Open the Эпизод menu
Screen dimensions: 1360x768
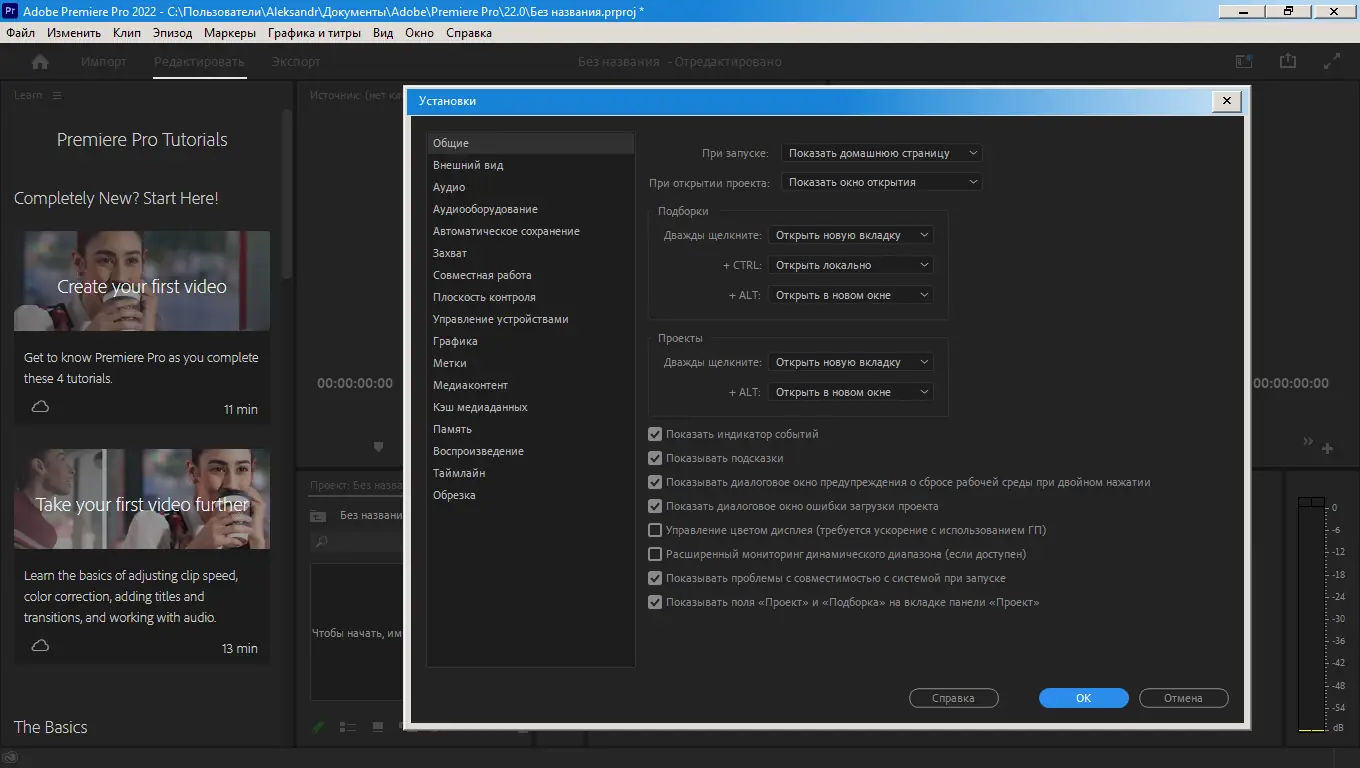pos(173,33)
